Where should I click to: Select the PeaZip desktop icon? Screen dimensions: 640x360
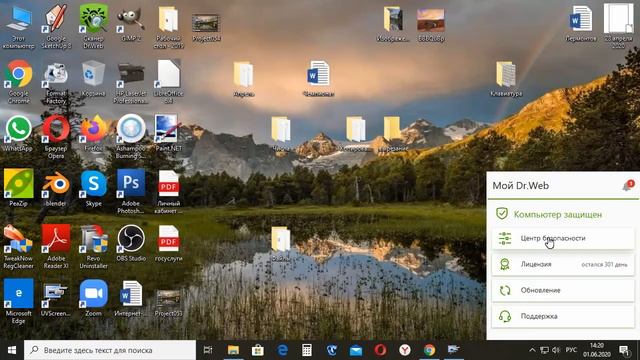pyautogui.click(x=18, y=188)
